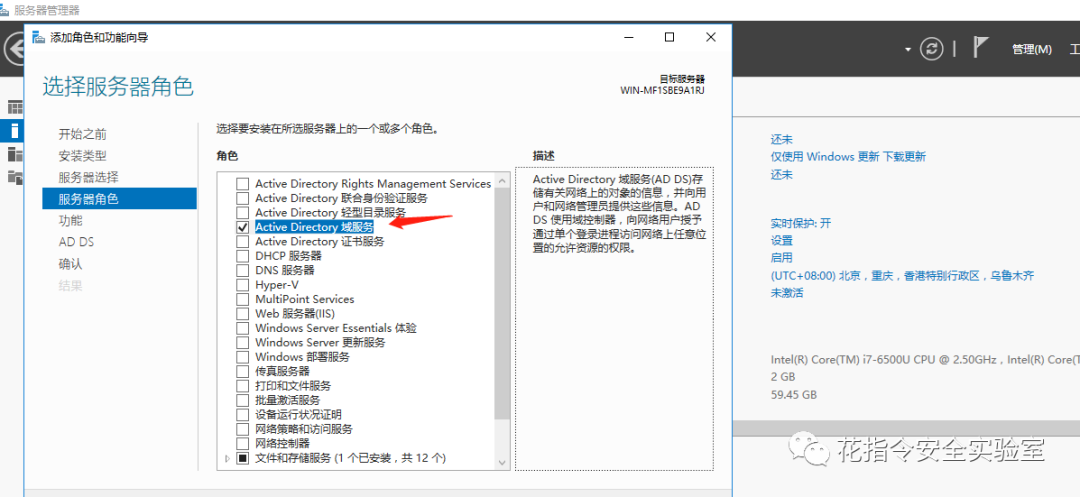
Task: Select the local server icon in sidebar
Action: point(14,130)
